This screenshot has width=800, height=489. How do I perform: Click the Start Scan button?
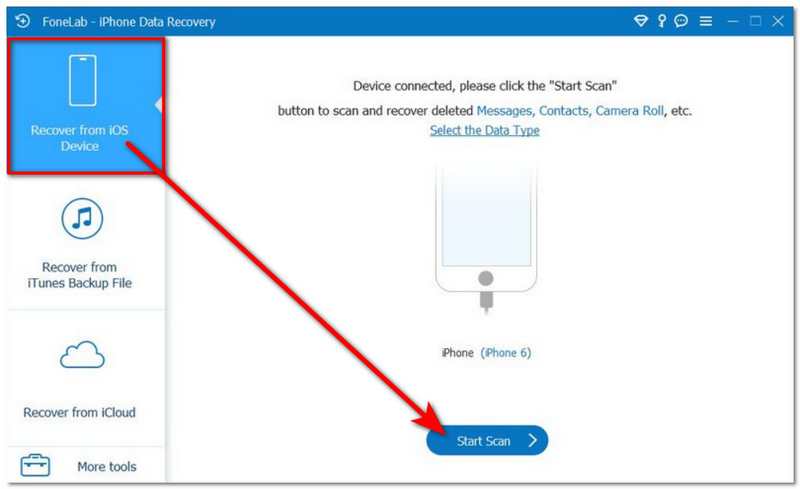click(487, 440)
